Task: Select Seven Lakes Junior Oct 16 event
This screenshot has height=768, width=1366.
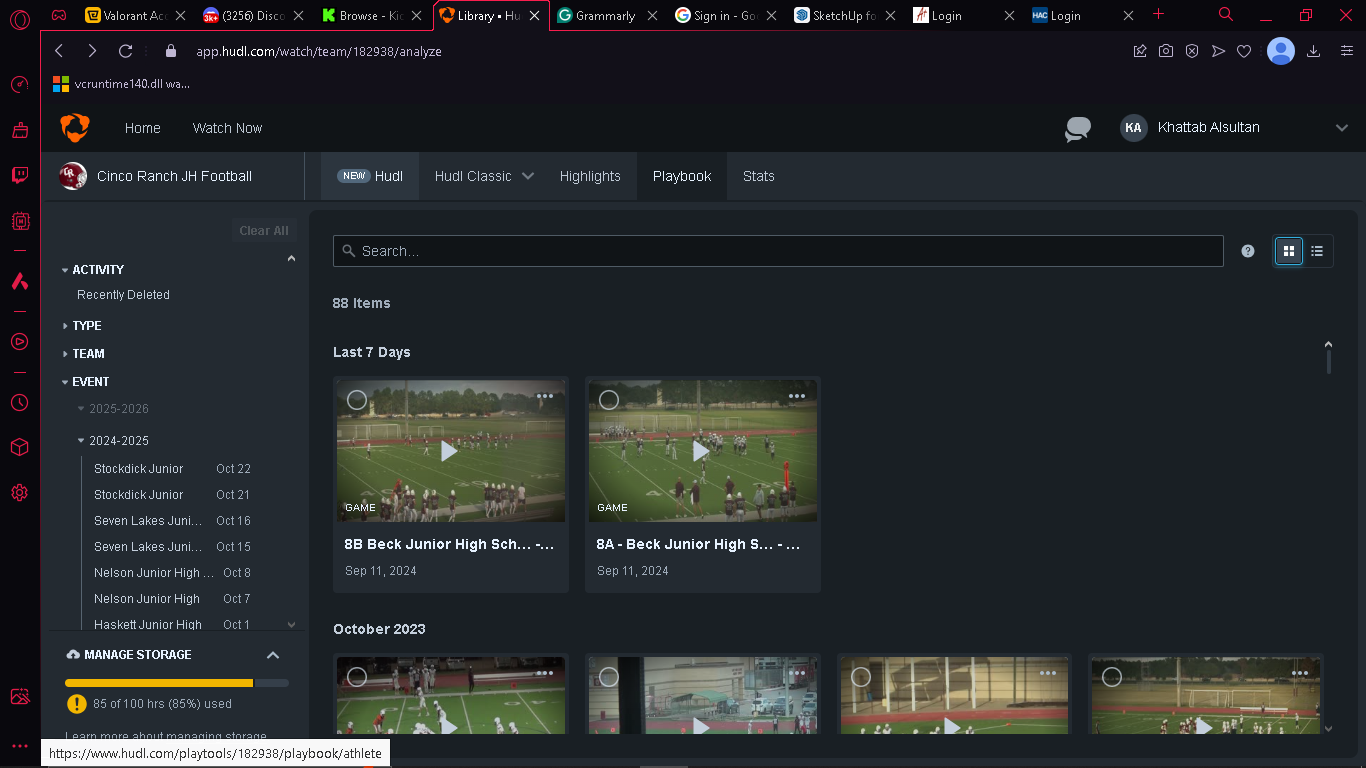Action: pyautogui.click(x=172, y=521)
